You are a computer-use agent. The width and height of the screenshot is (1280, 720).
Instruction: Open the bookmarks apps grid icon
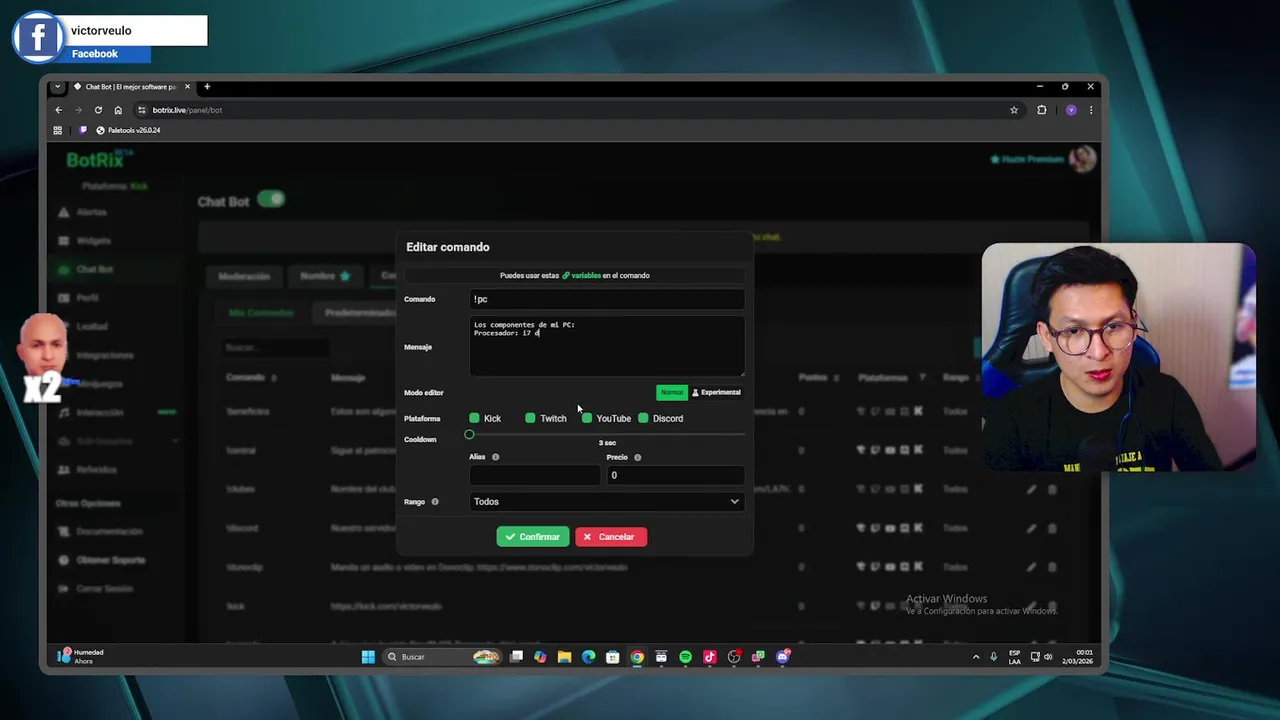click(58, 130)
